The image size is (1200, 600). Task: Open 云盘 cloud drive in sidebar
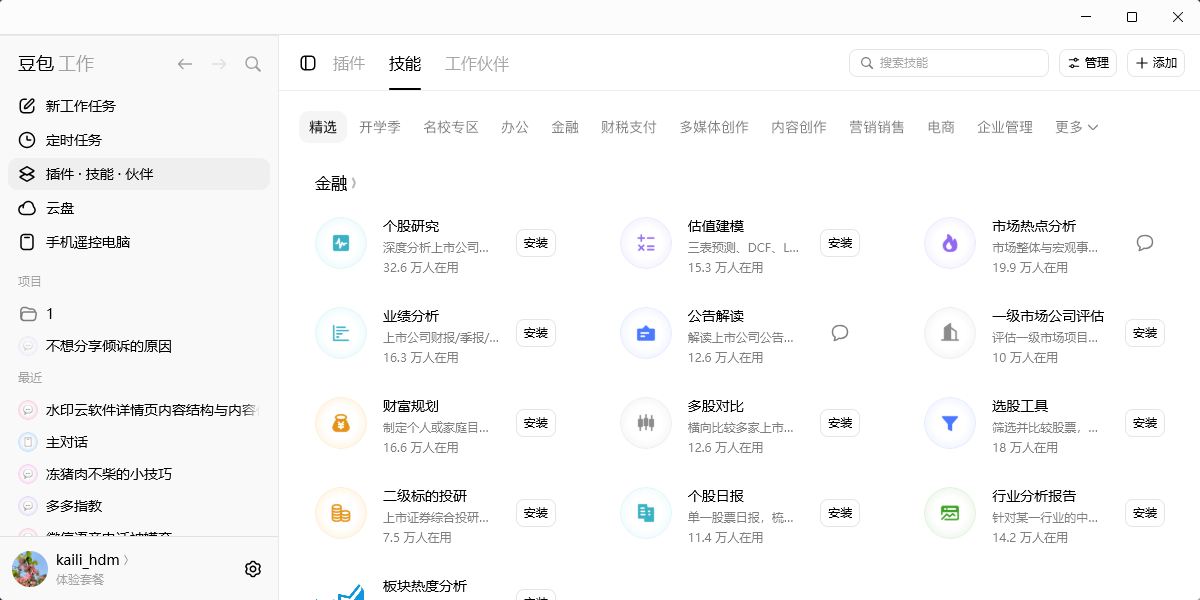[139, 208]
